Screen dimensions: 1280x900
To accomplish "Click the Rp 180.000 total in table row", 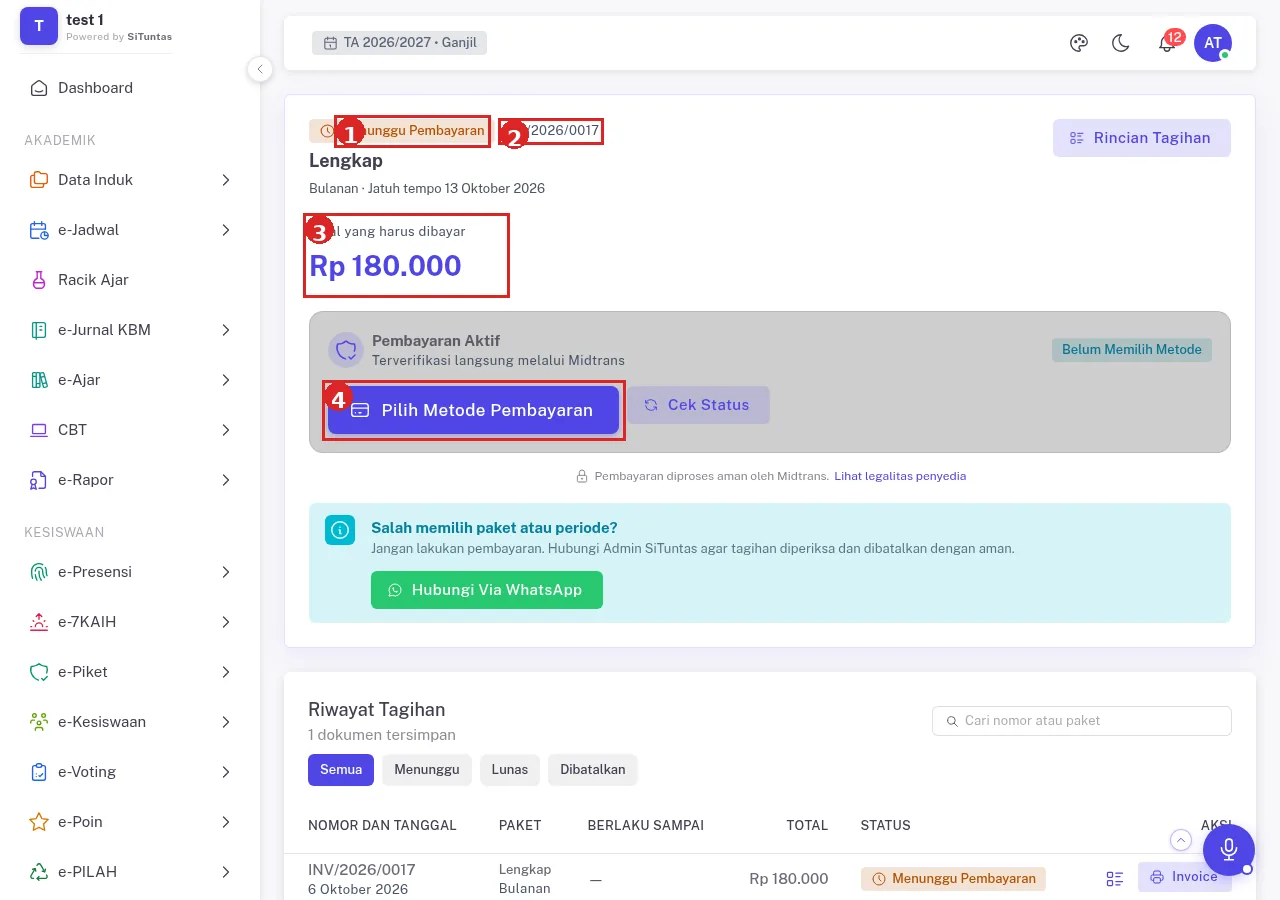I will coord(789,879).
